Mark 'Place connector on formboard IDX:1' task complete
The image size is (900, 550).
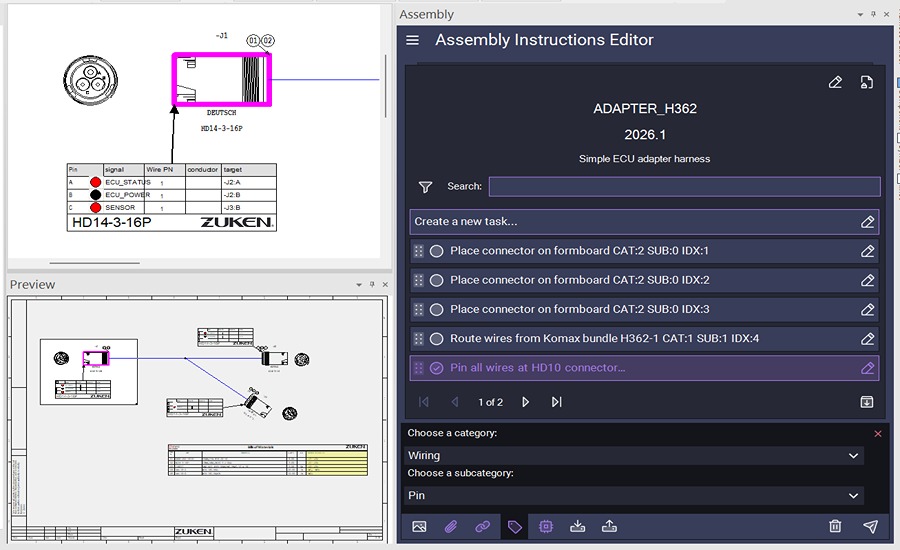point(436,251)
